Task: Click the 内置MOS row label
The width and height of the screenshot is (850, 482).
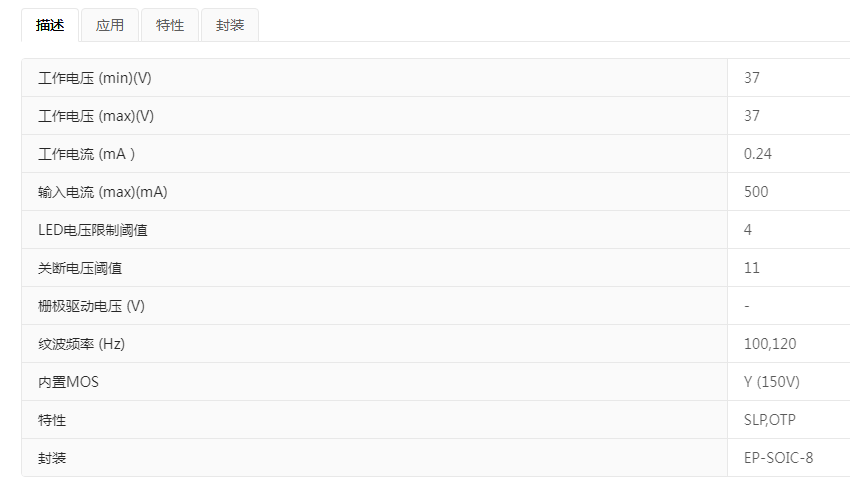Action: tap(68, 382)
